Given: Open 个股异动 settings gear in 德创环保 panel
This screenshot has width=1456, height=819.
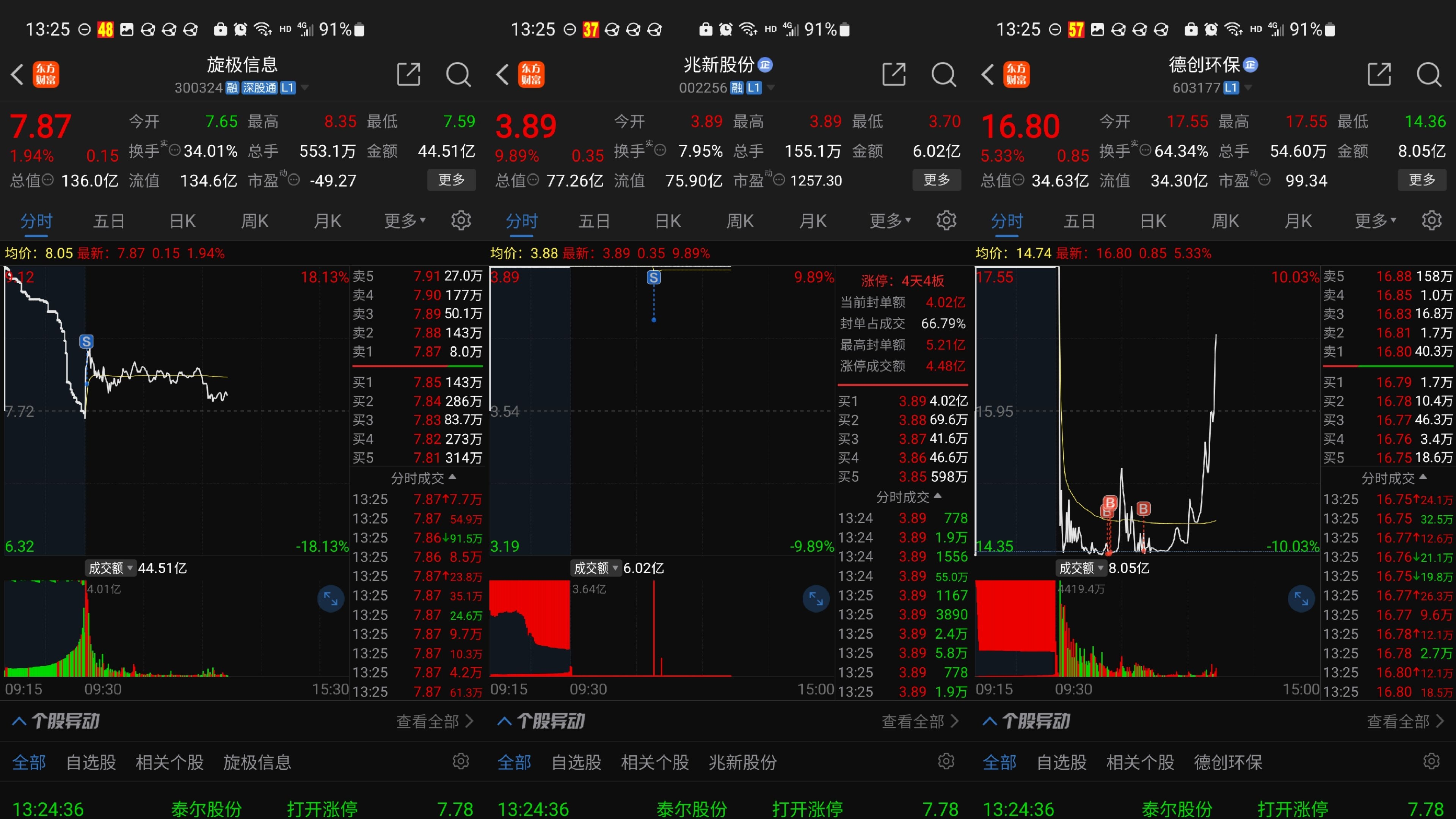Looking at the screenshot, I should point(1431,761).
